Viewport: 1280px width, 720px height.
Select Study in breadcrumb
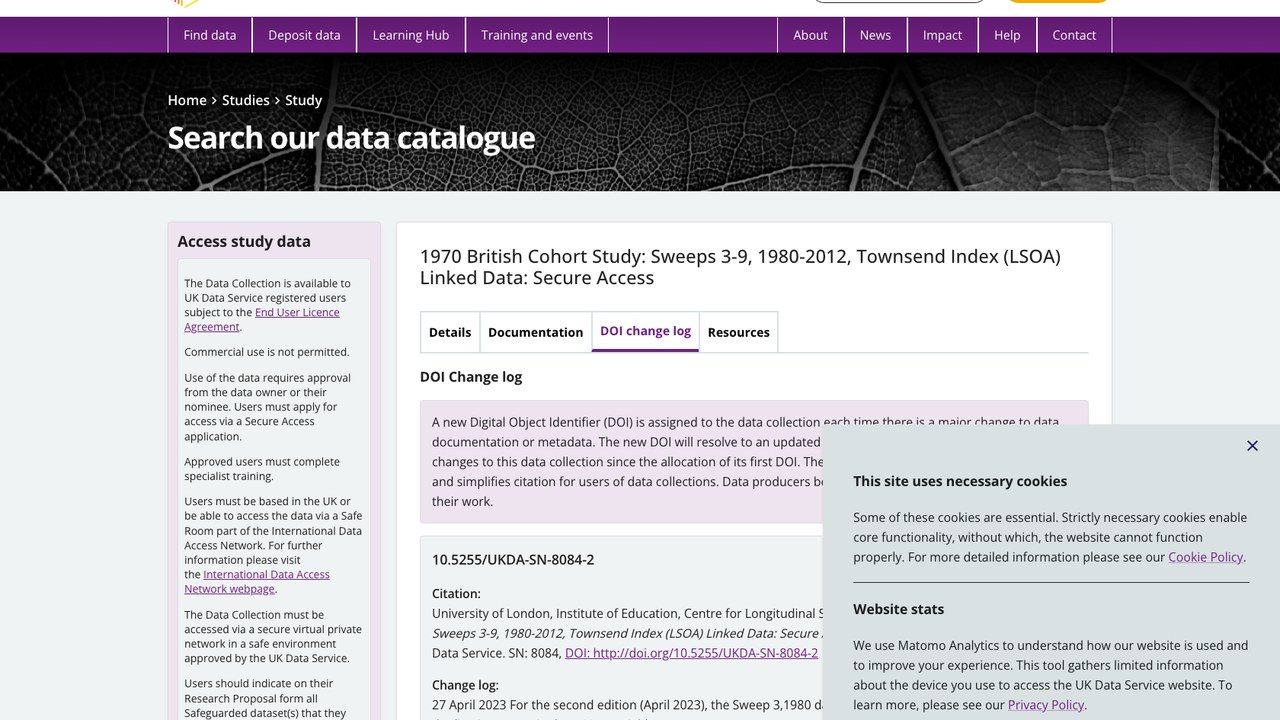[x=303, y=100]
